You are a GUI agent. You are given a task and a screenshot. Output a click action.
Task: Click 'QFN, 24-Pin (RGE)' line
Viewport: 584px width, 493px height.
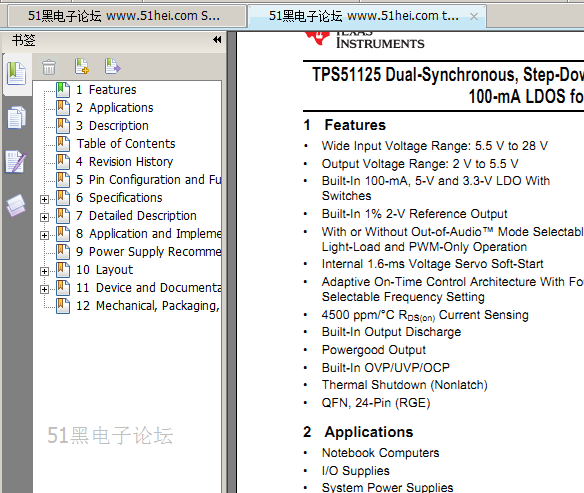point(376,403)
